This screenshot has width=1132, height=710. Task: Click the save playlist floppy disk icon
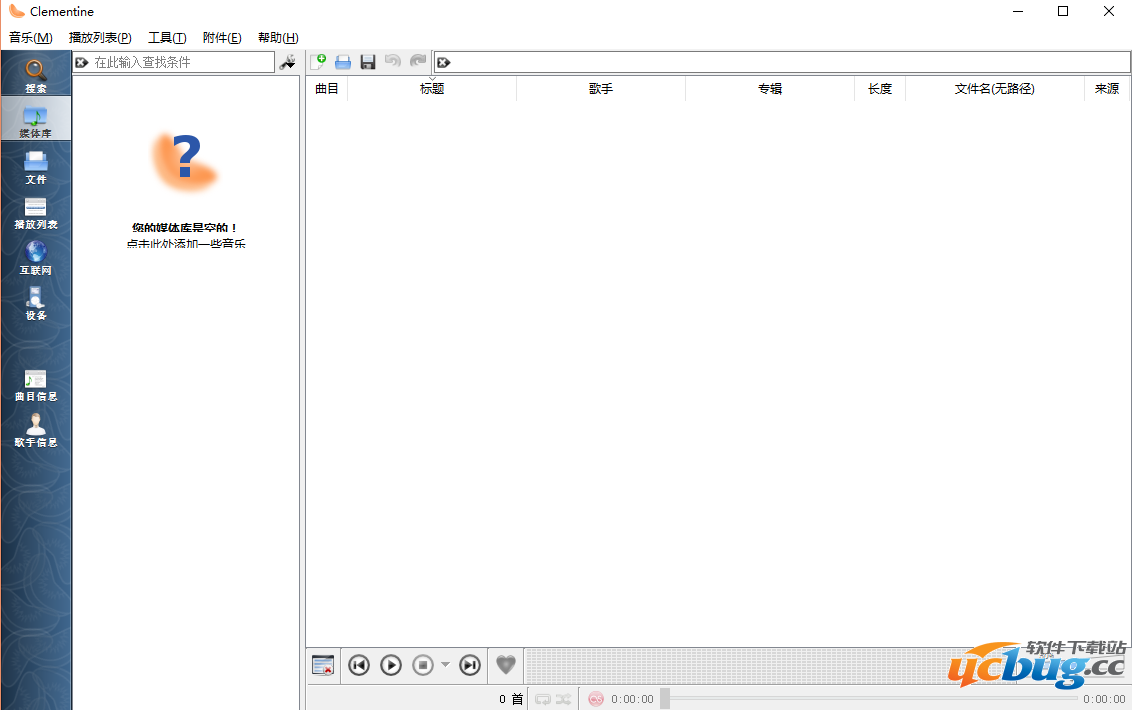(368, 62)
